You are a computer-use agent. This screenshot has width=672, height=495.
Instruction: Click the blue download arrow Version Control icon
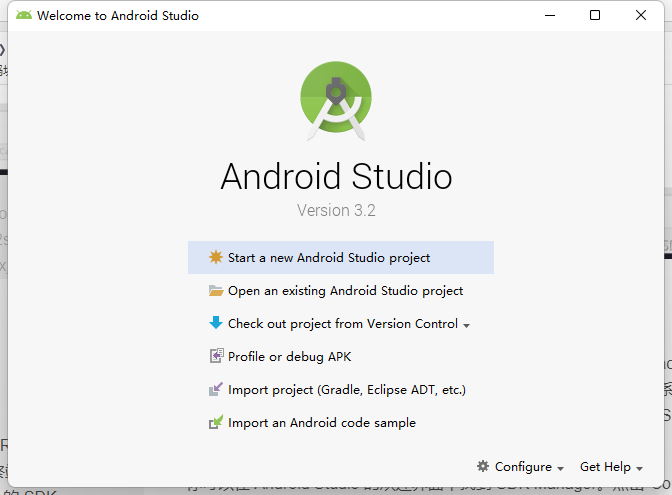(216, 323)
